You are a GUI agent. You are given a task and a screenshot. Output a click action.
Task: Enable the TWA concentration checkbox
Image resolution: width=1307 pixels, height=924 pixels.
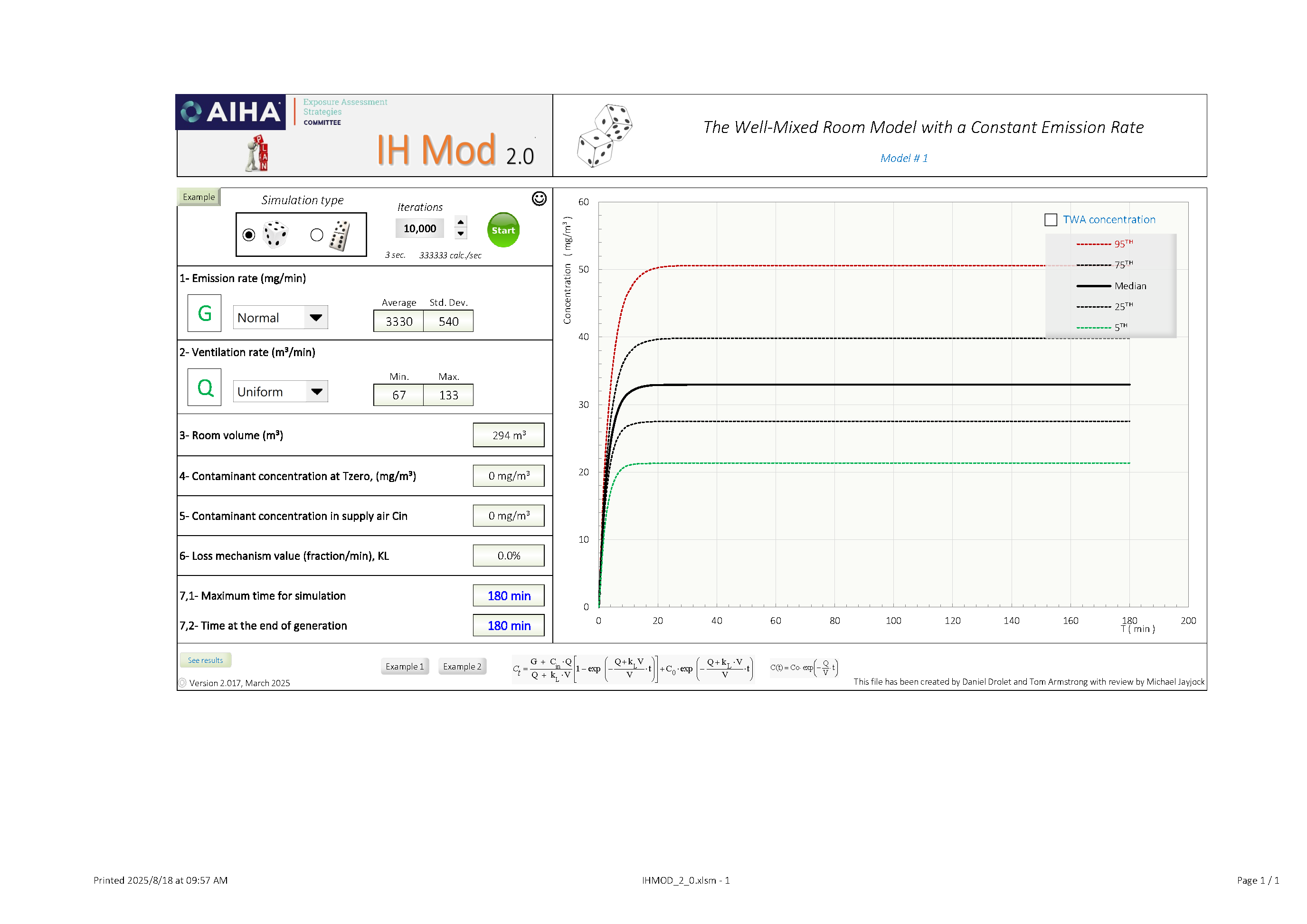1051,220
